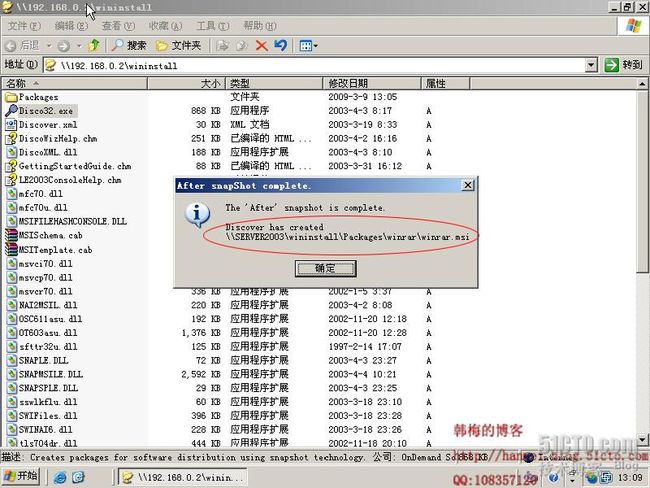Click the blue Undo toolbar icon

tap(281, 45)
